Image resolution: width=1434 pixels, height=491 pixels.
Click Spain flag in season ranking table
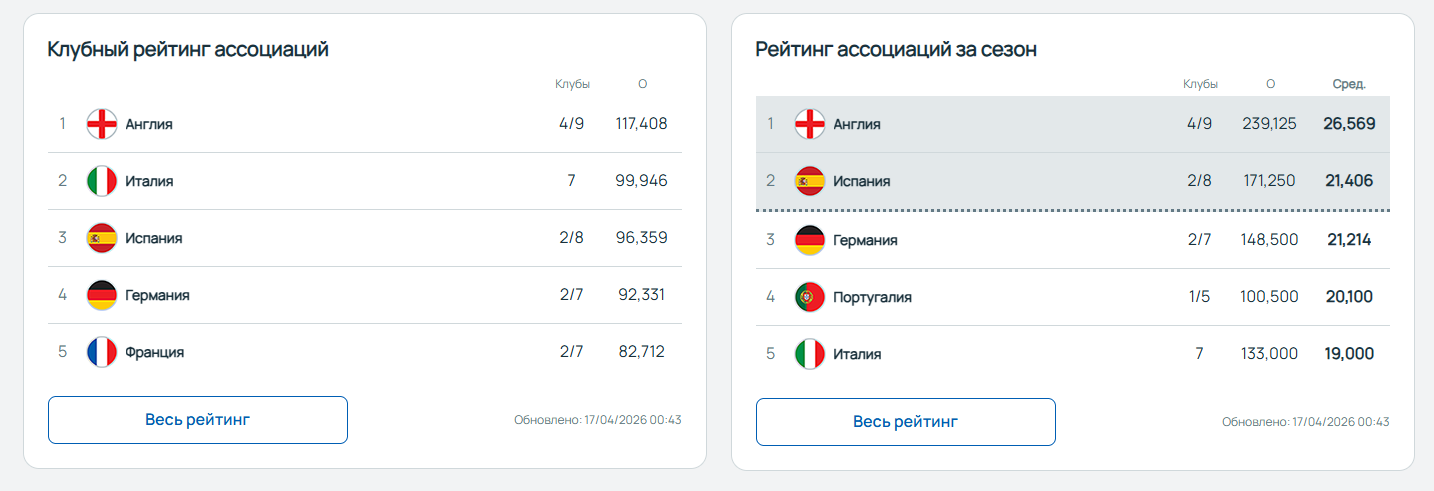pos(810,181)
